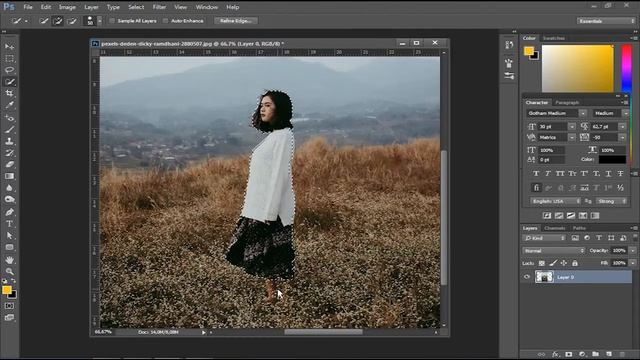Screen dimensions: 640x360
Task: Select the Hand tool
Action: coord(9,260)
